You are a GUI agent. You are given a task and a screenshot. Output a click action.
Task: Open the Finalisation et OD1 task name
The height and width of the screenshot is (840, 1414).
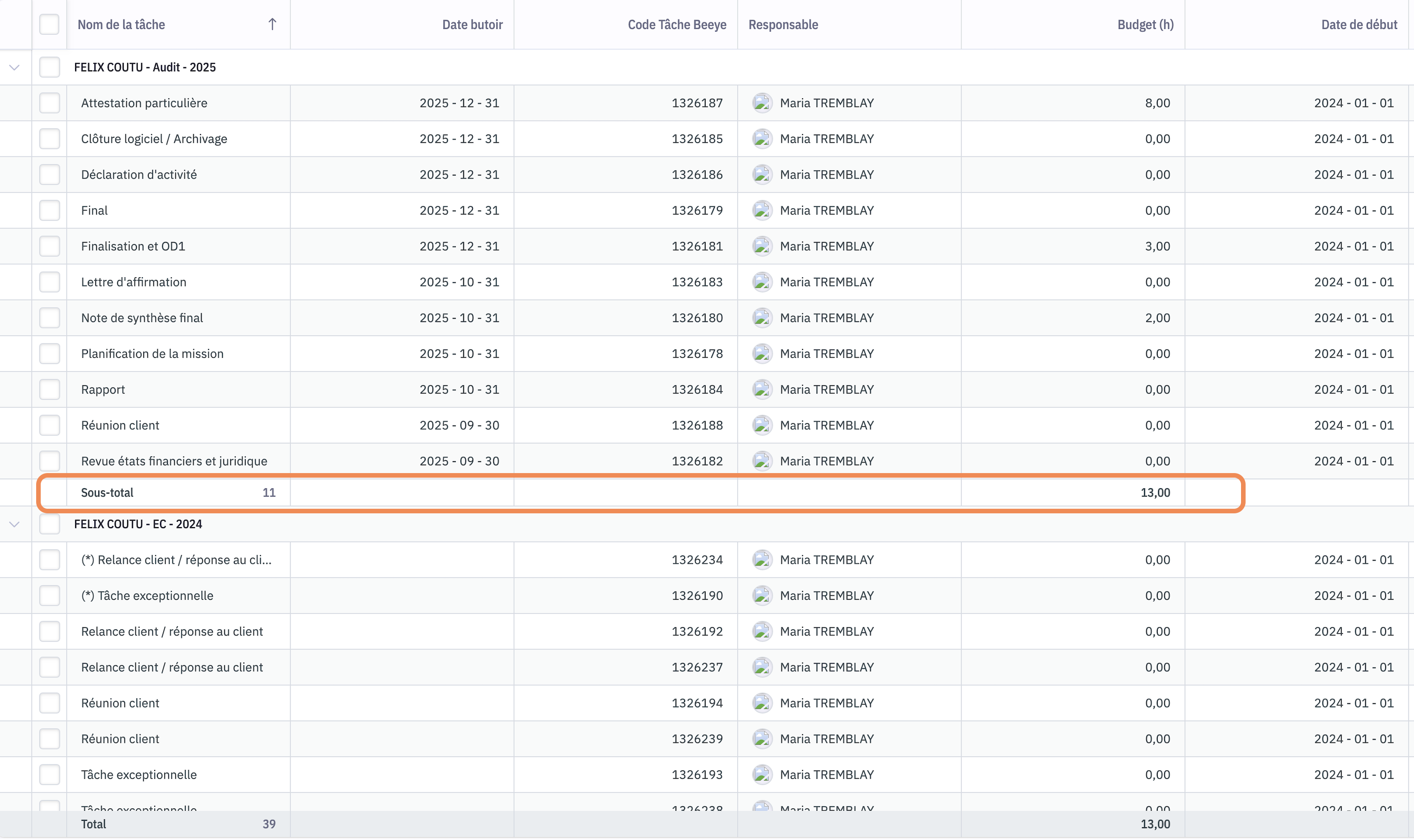click(133, 246)
